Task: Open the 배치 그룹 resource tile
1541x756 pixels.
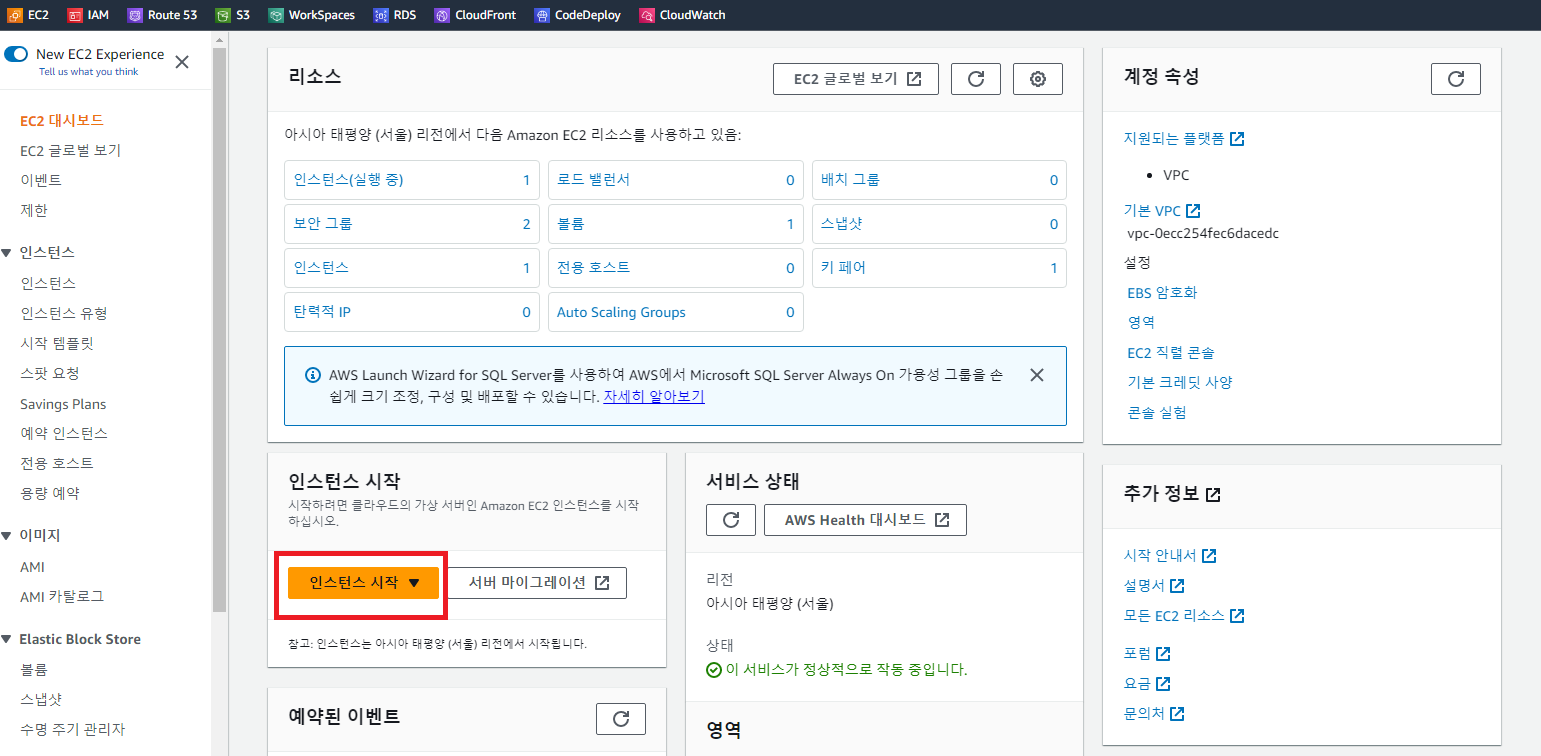Action: (x=939, y=180)
